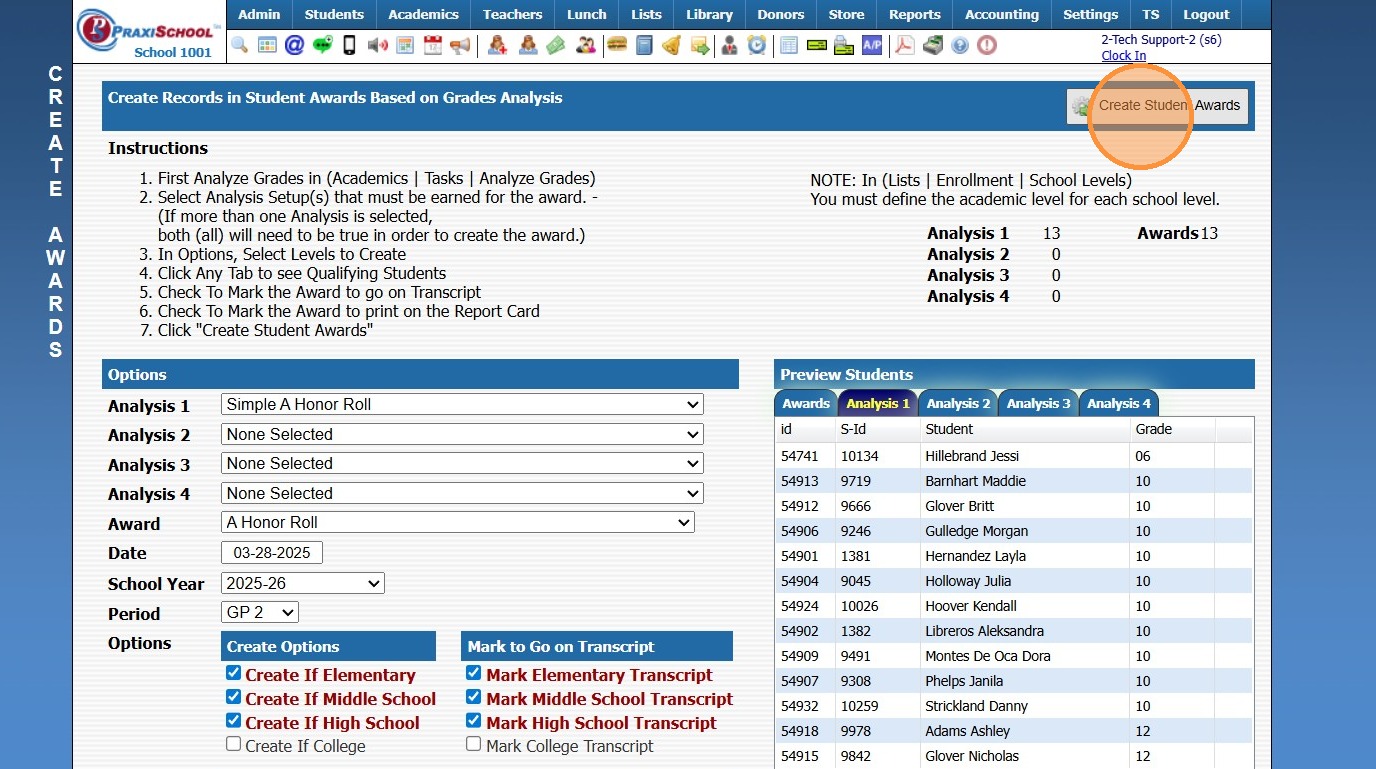Click the alarm clock icon
The height and width of the screenshot is (769, 1376).
757,45
